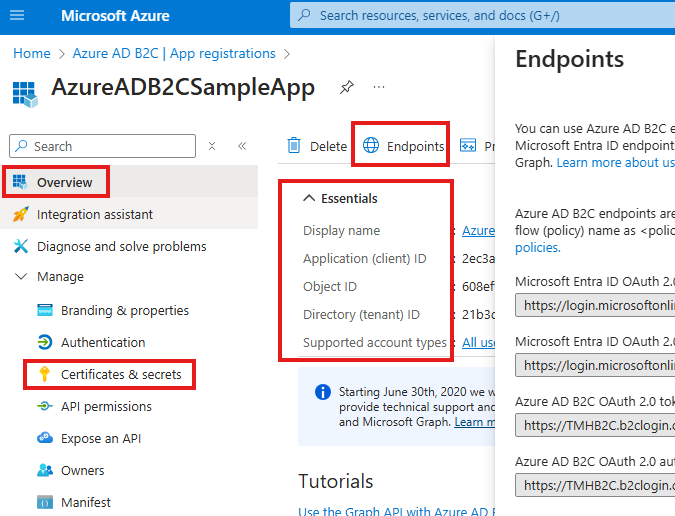This screenshot has width=675, height=516.
Task: Open the Graph API tutorial link
Action: [x=396, y=511]
